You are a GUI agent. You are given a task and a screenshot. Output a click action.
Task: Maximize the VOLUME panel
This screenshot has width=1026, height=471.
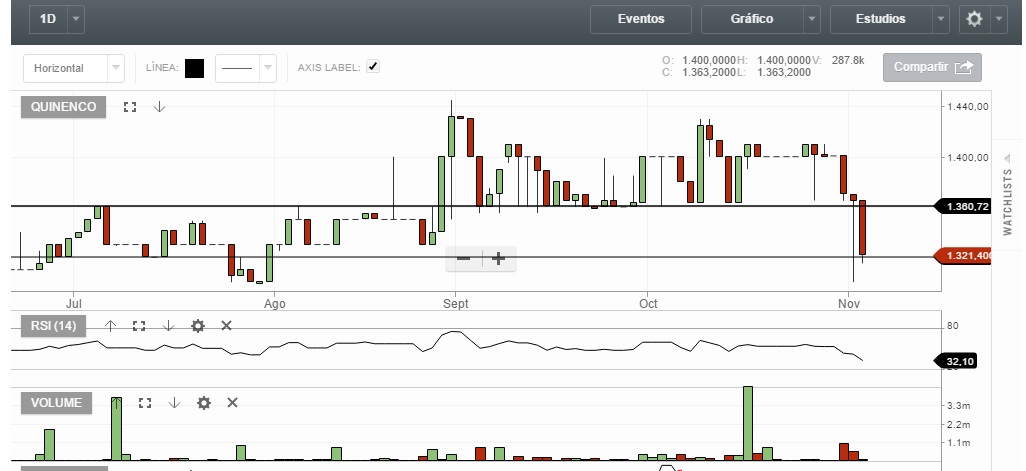[x=145, y=403]
